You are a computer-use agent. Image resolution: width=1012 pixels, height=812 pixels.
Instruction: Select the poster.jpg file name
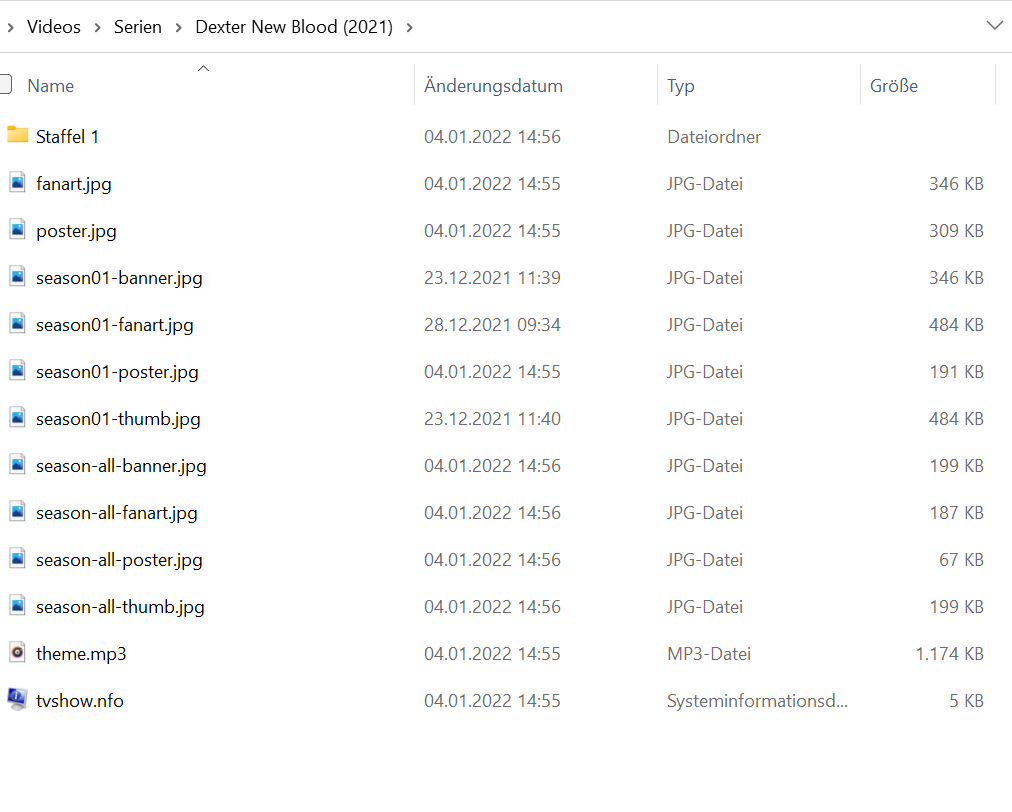click(x=76, y=231)
